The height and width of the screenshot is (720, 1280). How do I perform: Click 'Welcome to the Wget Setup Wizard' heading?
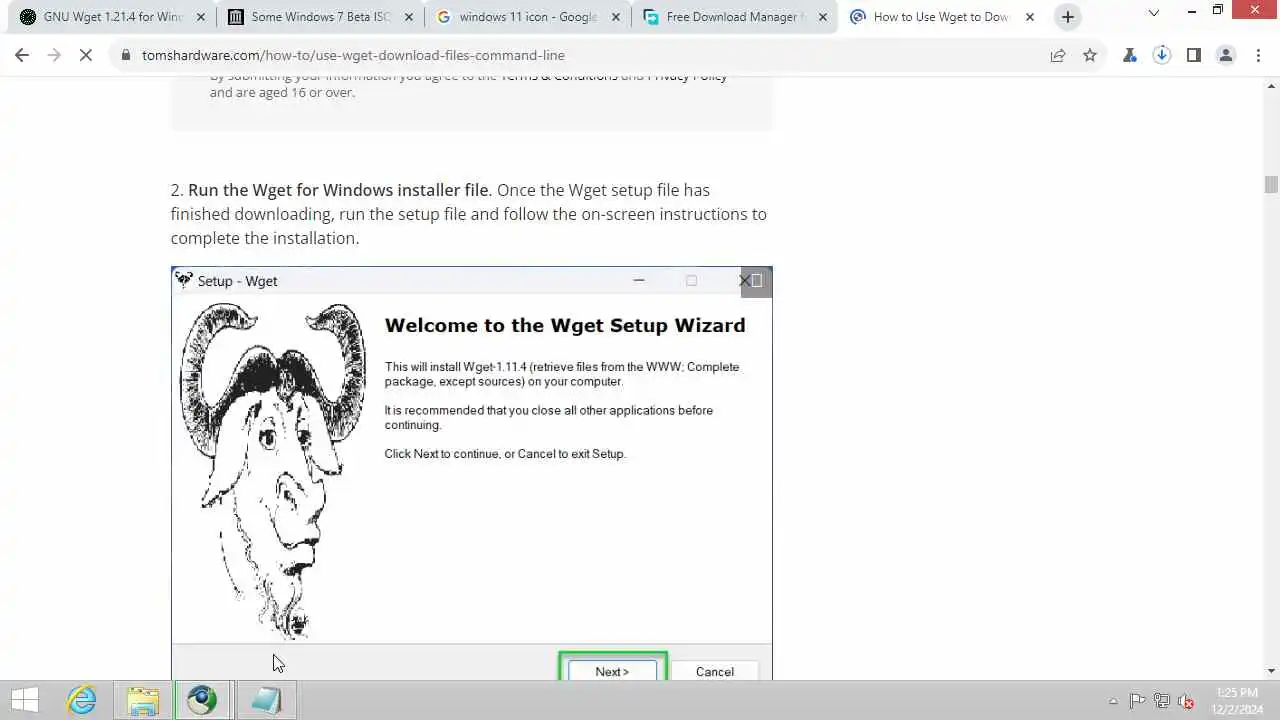[x=565, y=325]
